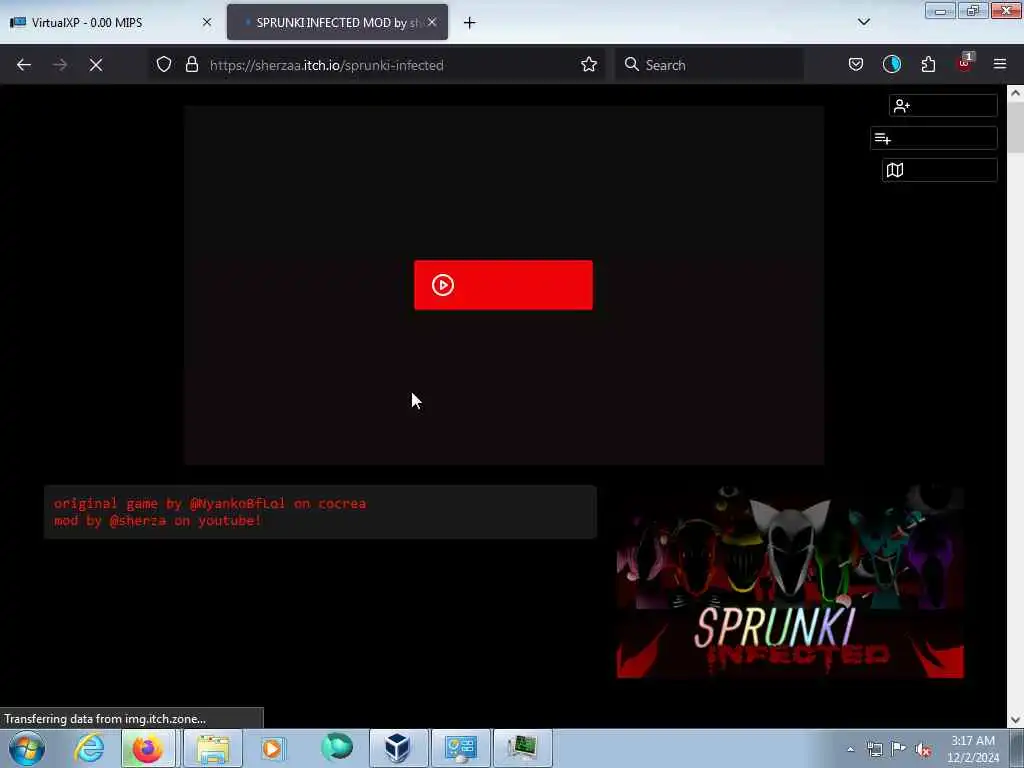Open the Windows Start orb
This screenshot has width=1024, height=768.
[x=27, y=748]
